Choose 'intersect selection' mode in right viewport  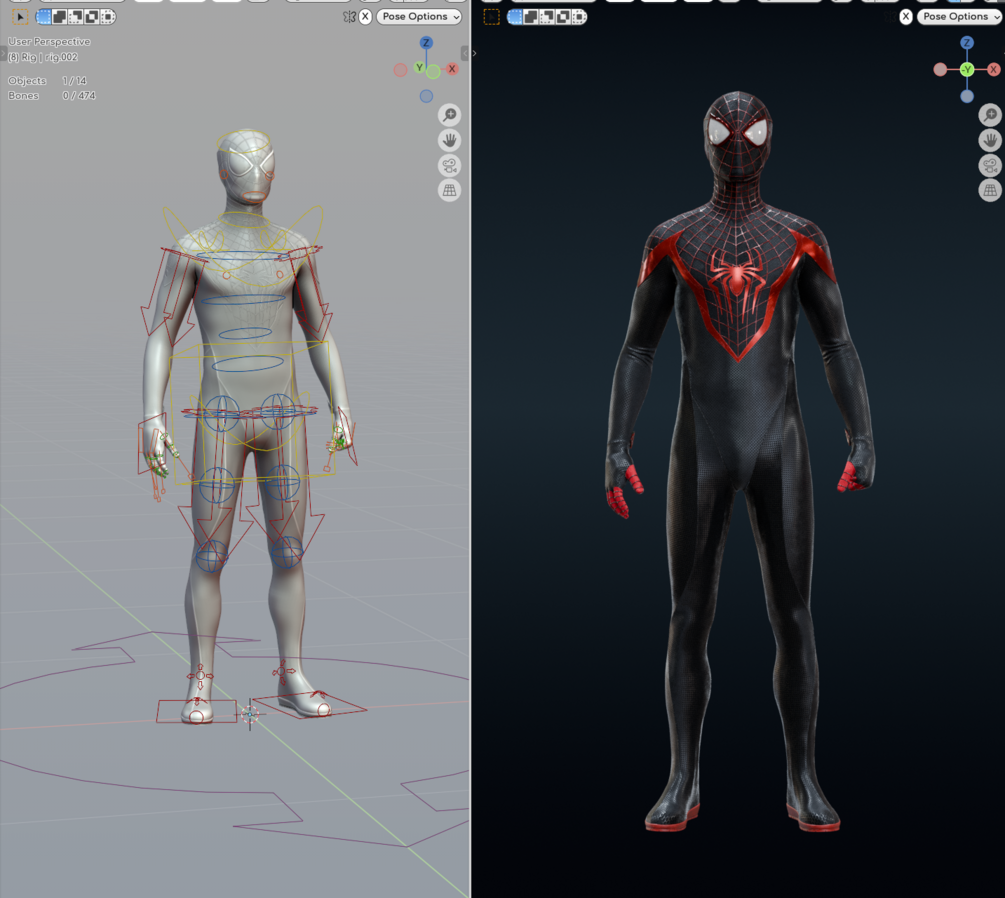[579, 17]
